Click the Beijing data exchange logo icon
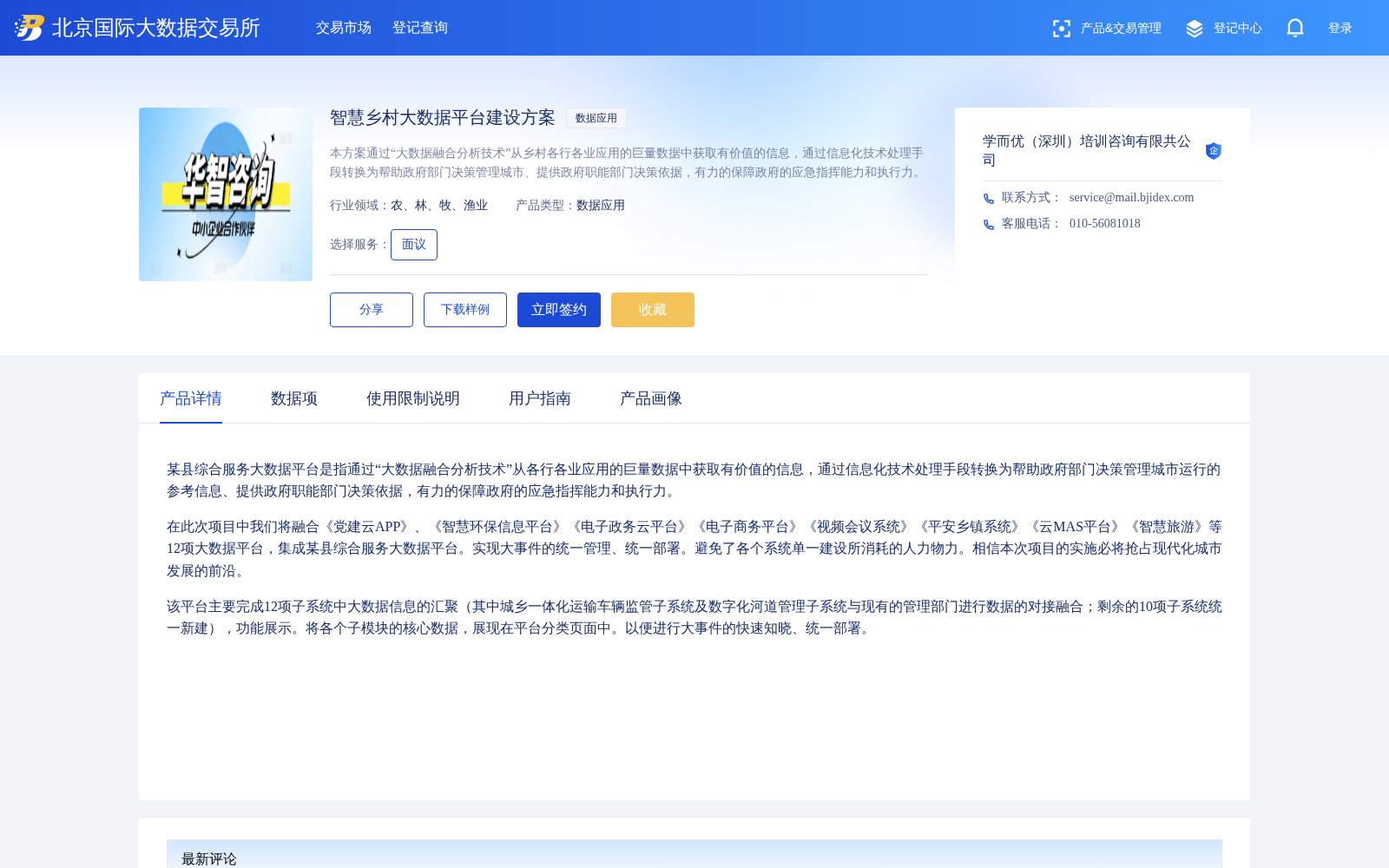The height and width of the screenshot is (868, 1389). 30,28
